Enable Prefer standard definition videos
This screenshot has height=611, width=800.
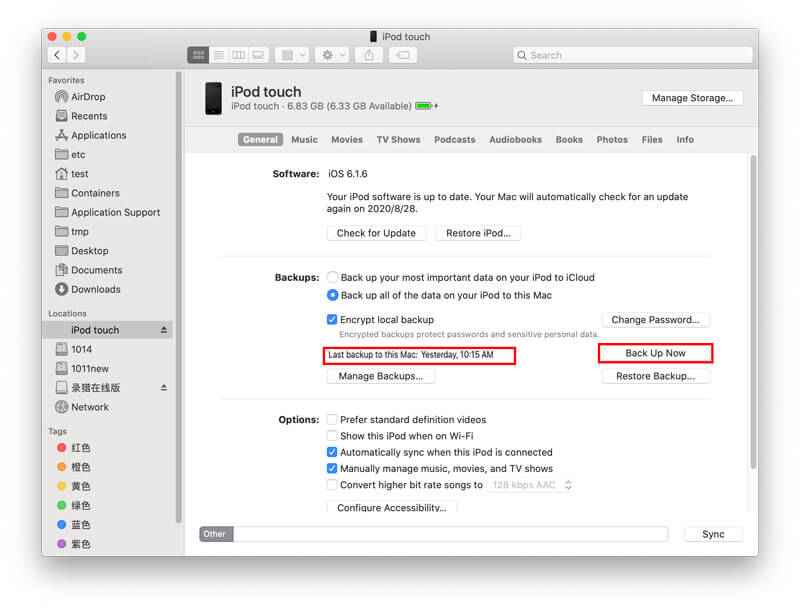point(332,420)
